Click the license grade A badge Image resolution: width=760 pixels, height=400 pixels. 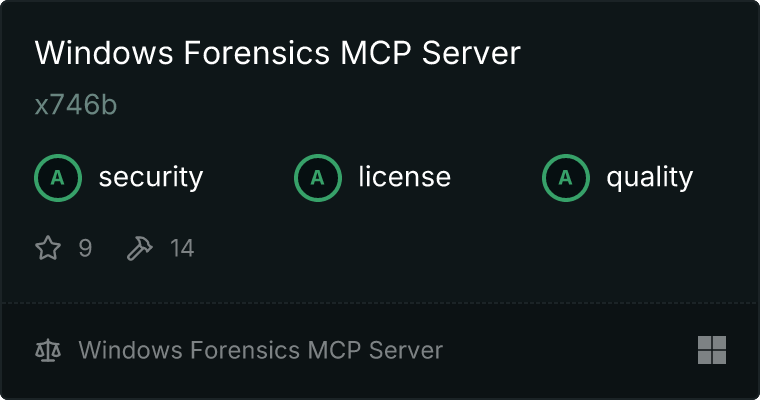(318, 178)
